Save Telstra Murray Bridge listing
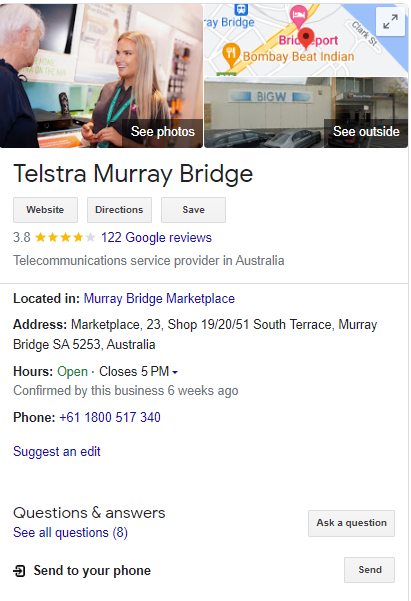The width and height of the screenshot is (411, 601). [193, 210]
